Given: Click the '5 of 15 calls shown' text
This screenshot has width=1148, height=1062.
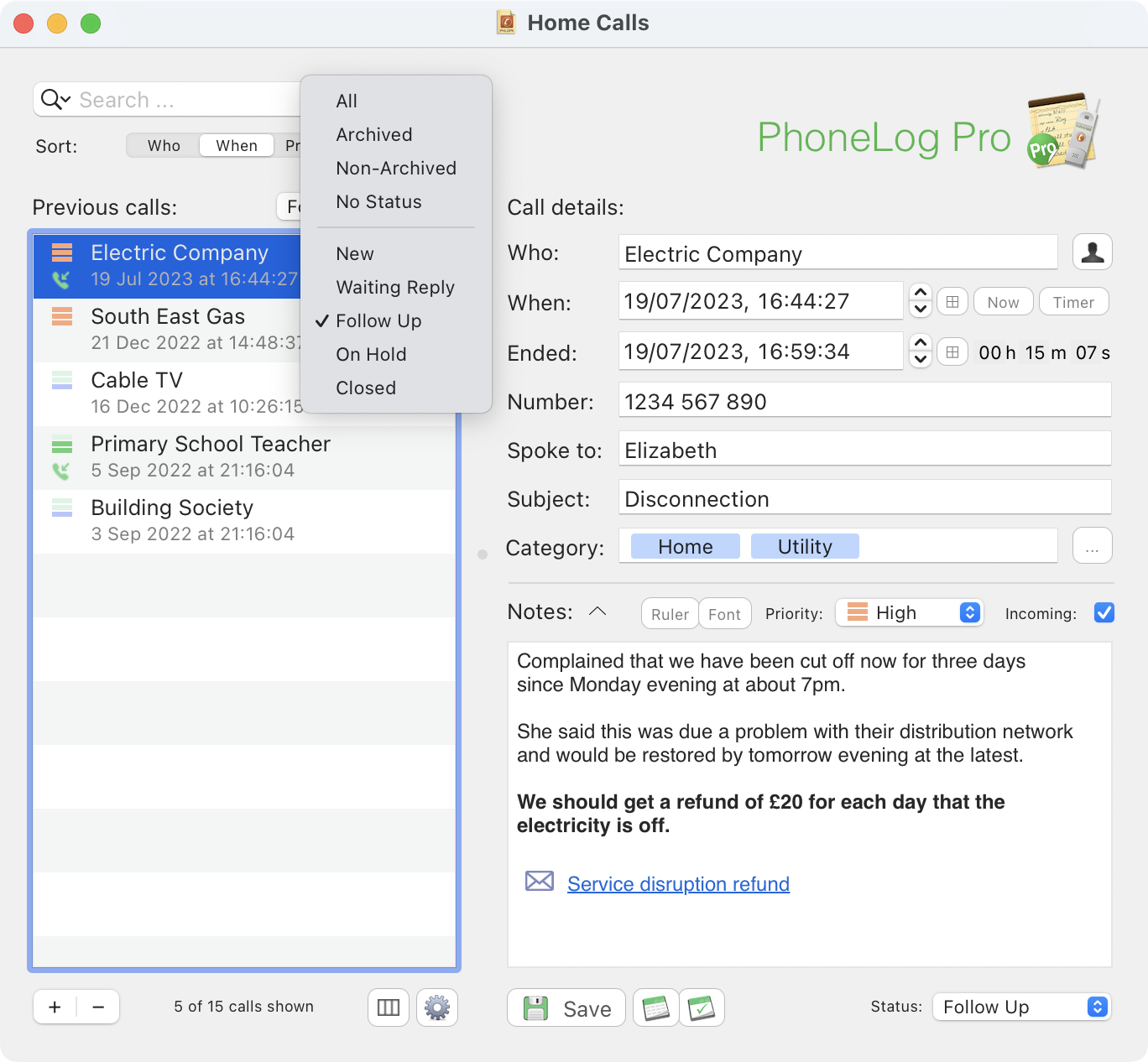Looking at the screenshot, I should pos(244,1007).
